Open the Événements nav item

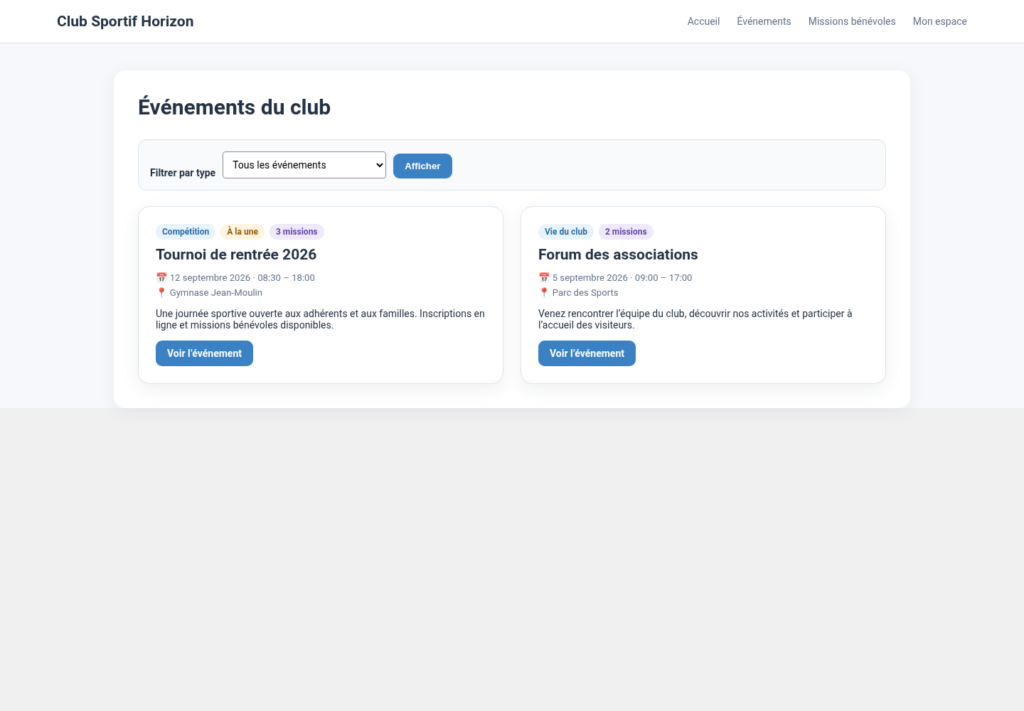coord(763,22)
